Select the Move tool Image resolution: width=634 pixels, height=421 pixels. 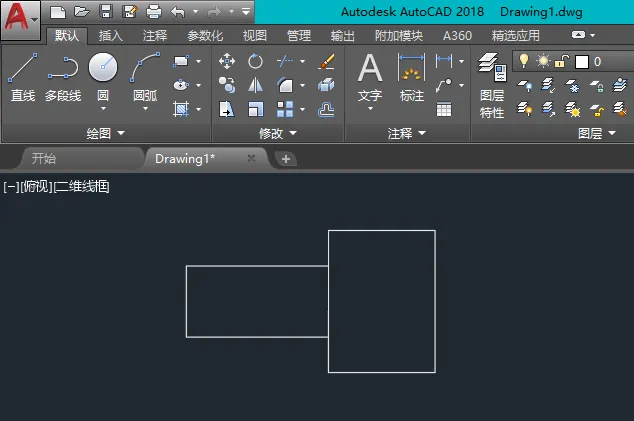click(226, 61)
